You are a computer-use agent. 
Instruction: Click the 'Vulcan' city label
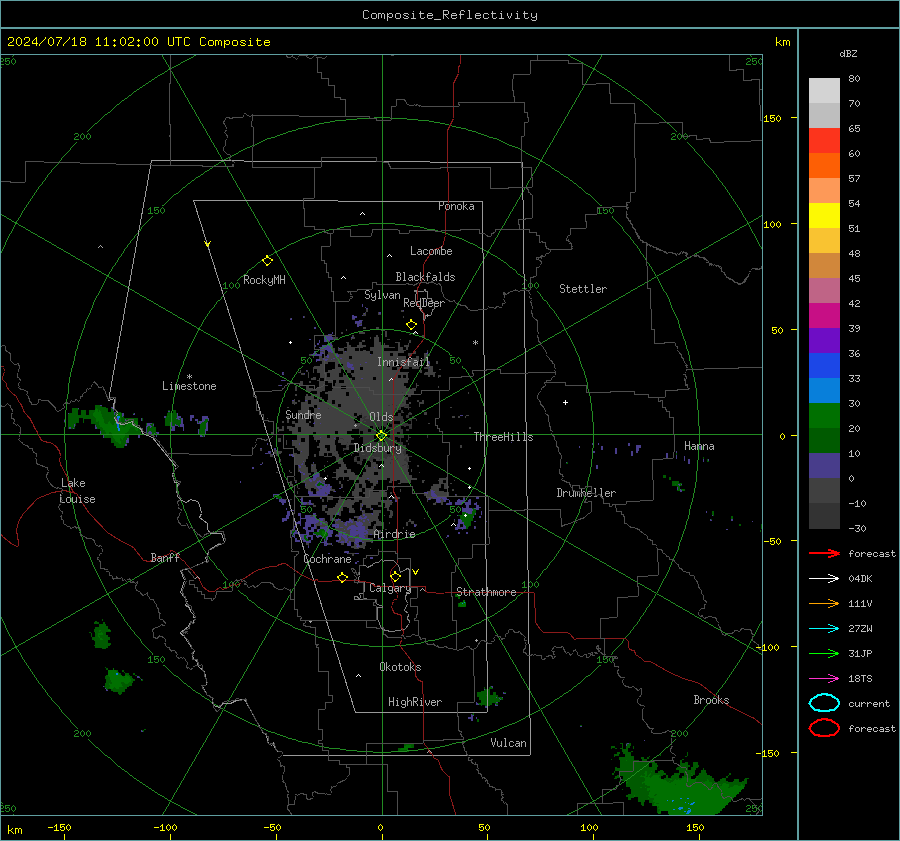508,743
